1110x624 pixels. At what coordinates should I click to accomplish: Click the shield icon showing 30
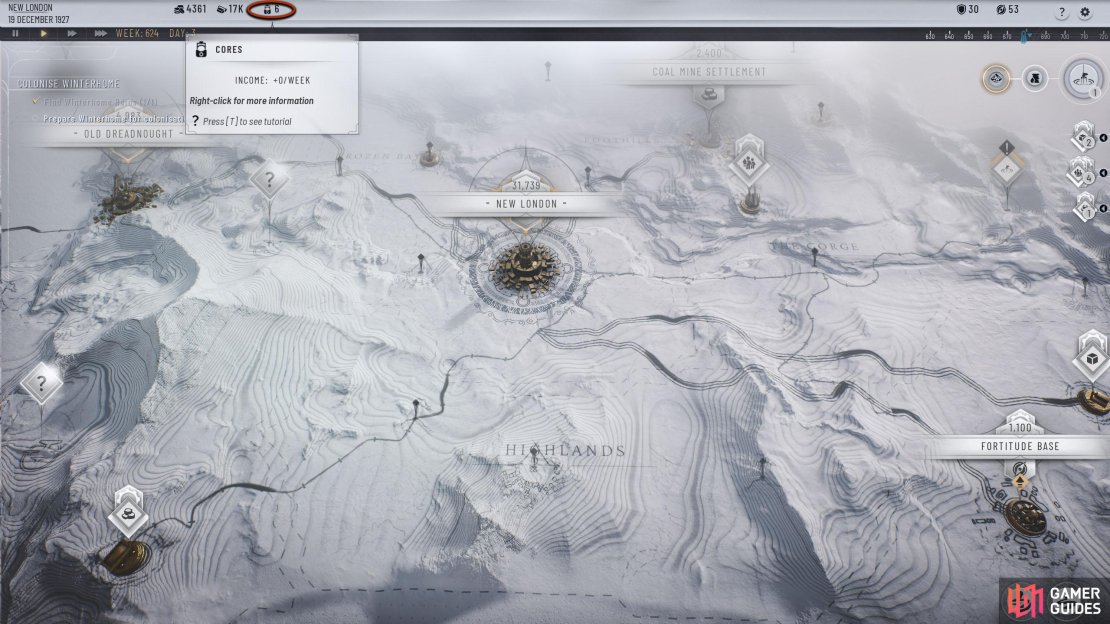tap(961, 9)
